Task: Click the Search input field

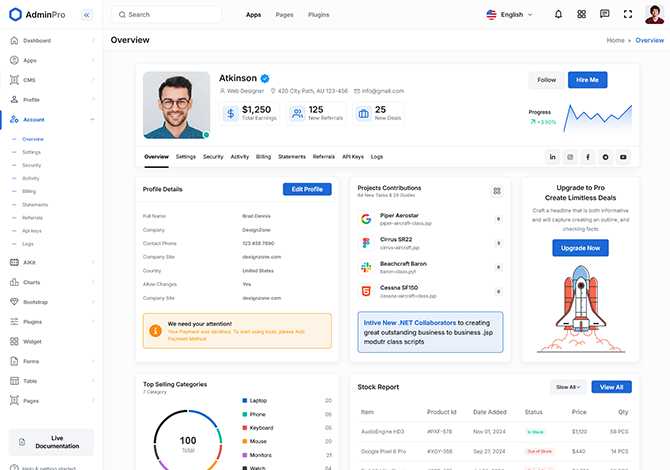Action: tap(166, 15)
